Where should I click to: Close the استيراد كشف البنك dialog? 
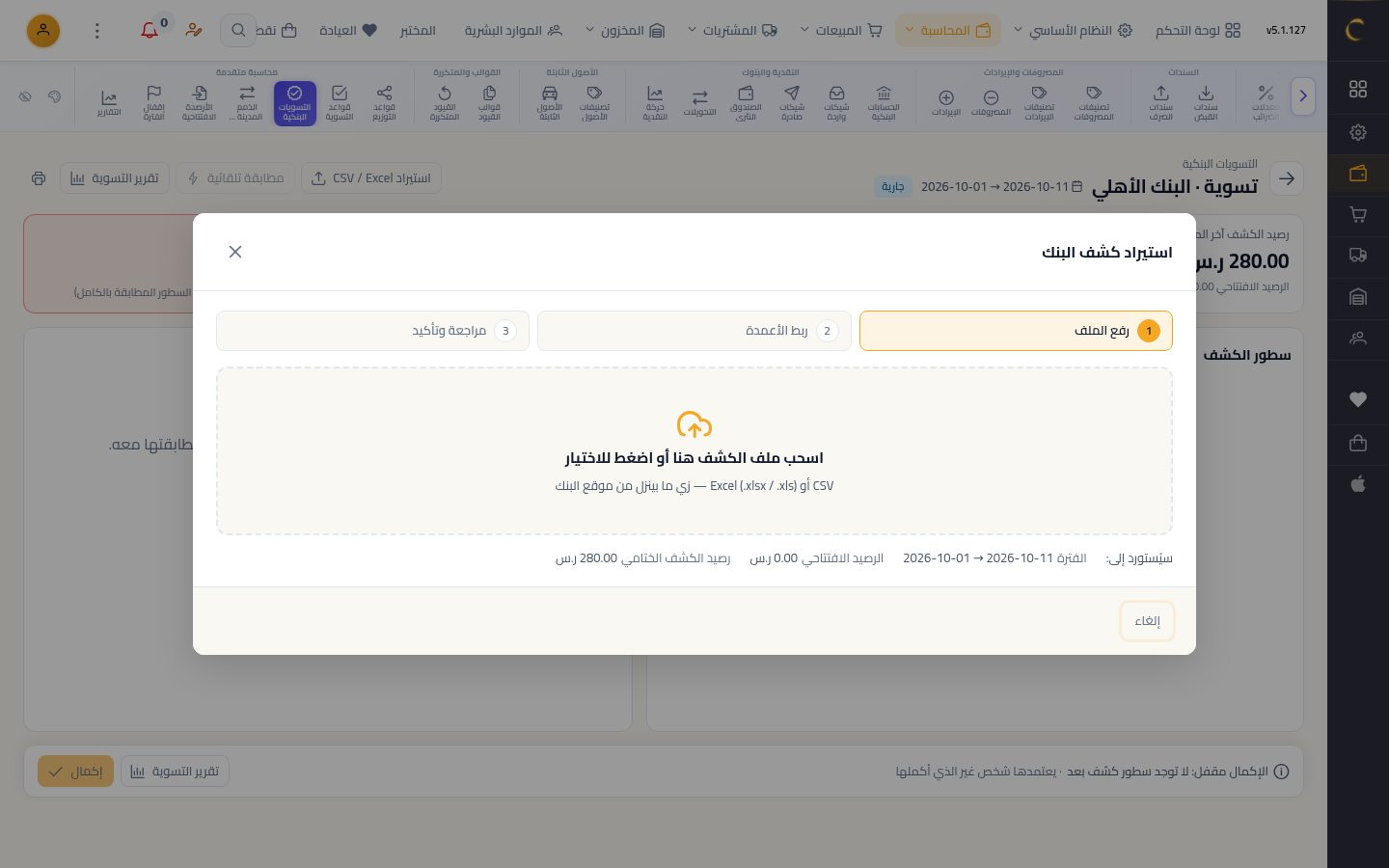pyautogui.click(x=235, y=252)
